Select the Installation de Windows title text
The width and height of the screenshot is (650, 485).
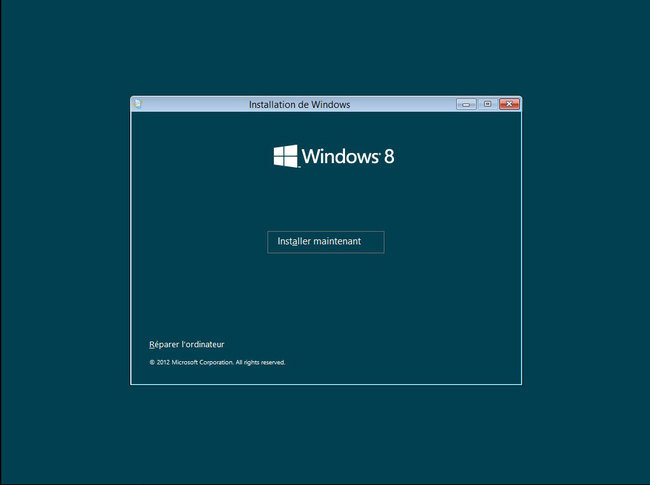(299, 104)
